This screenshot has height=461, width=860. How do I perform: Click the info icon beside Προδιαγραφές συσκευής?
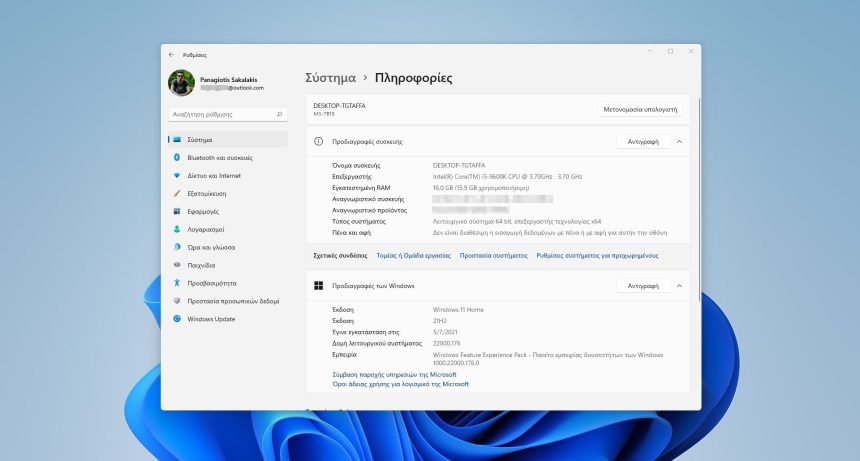(x=318, y=141)
